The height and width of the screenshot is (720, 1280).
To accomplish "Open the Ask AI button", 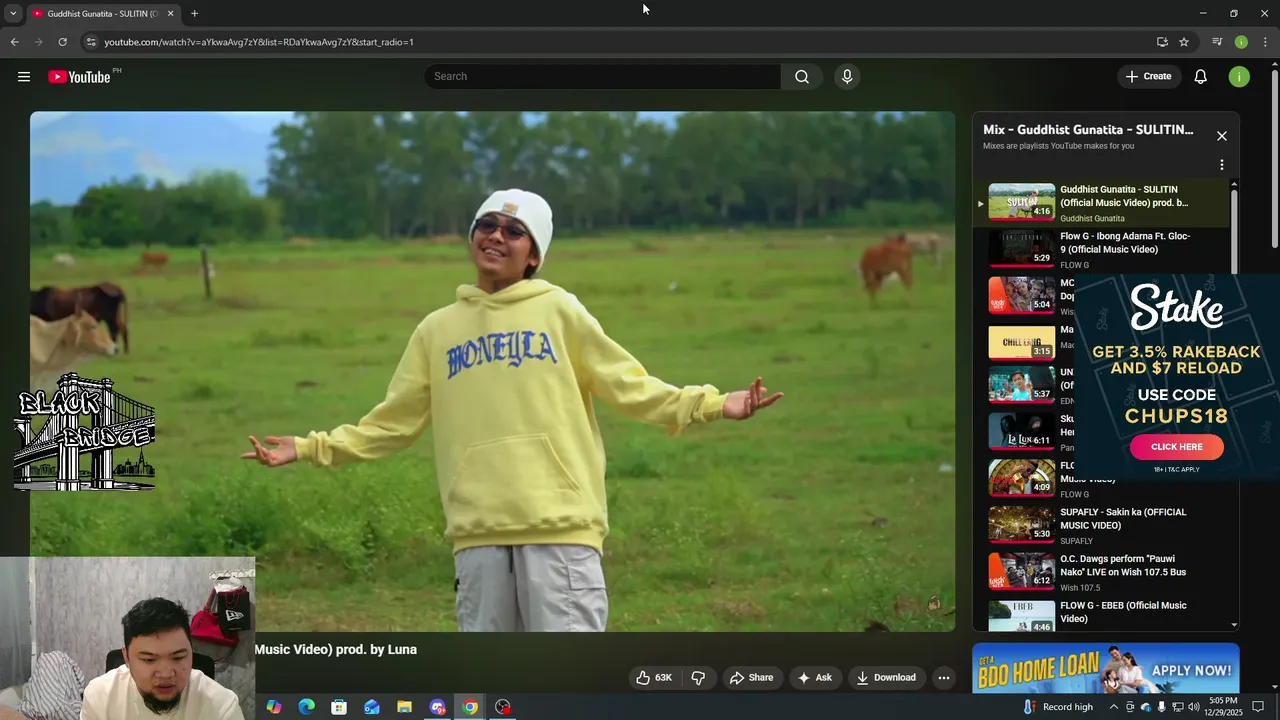I will (814, 678).
